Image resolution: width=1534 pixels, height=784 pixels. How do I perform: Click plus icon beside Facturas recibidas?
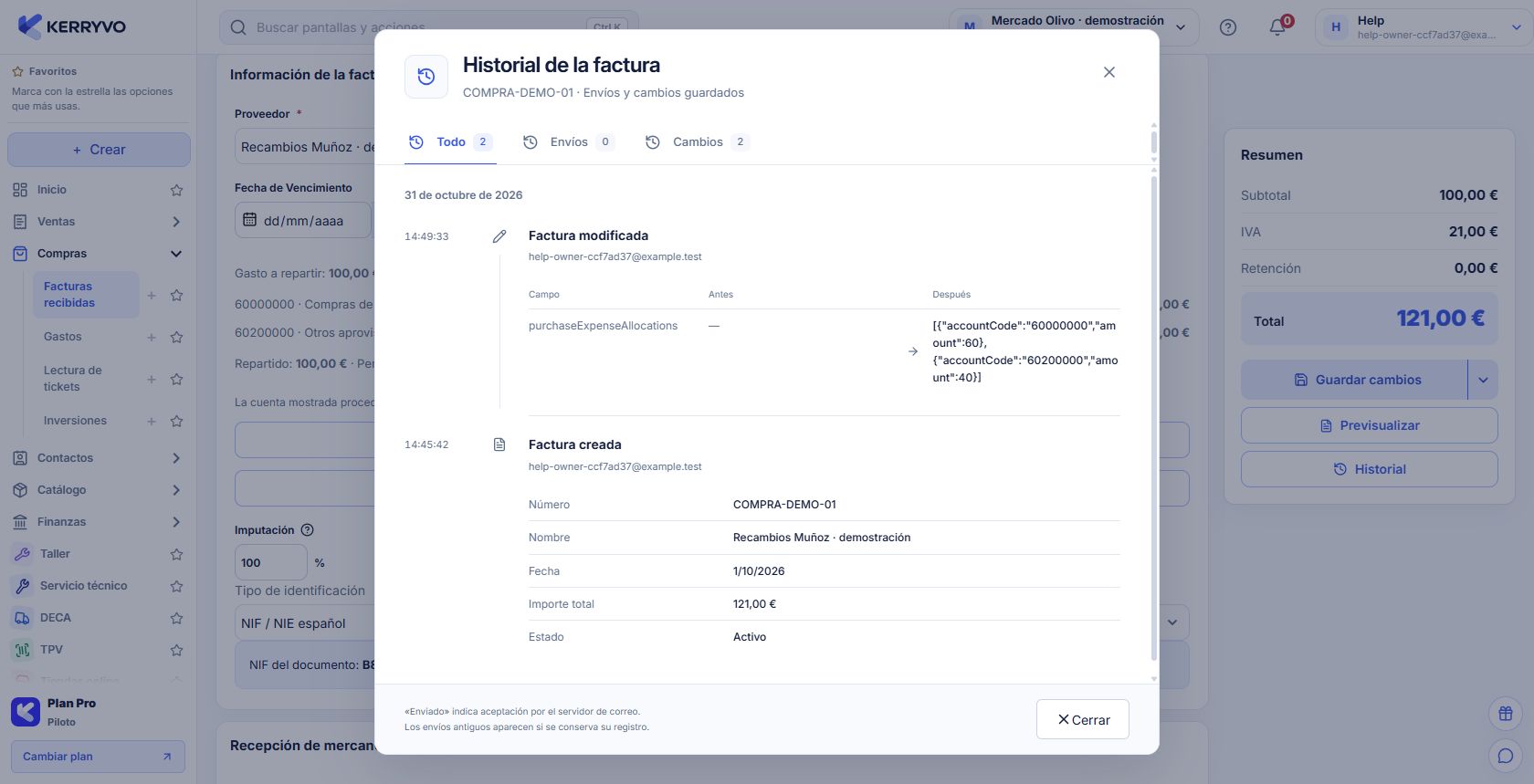(x=152, y=295)
